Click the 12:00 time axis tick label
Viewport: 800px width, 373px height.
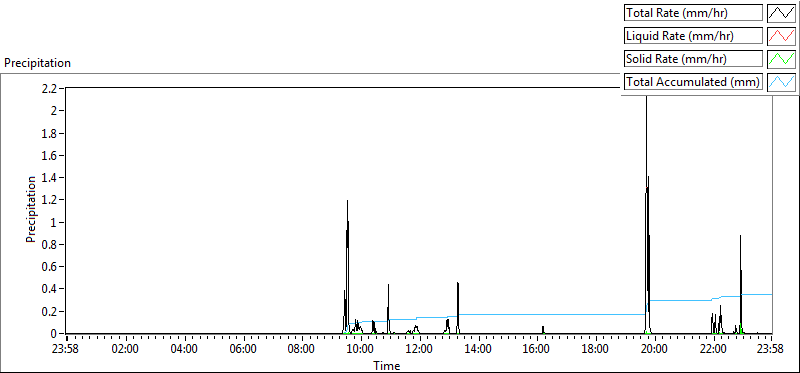click(420, 350)
